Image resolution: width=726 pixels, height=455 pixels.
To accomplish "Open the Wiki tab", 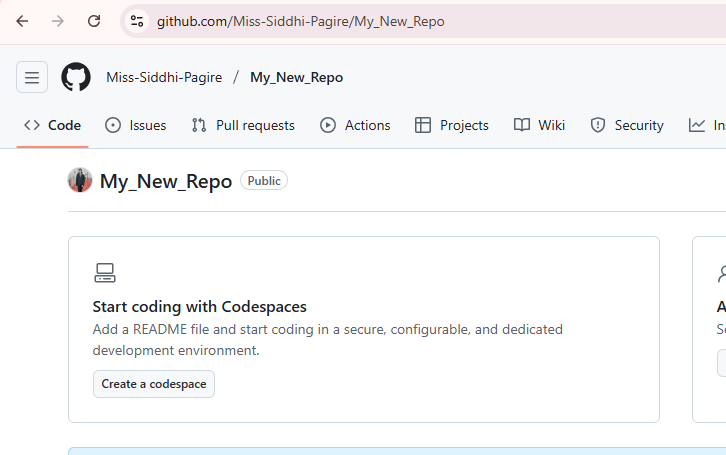I will pyautogui.click(x=539, y=125).
